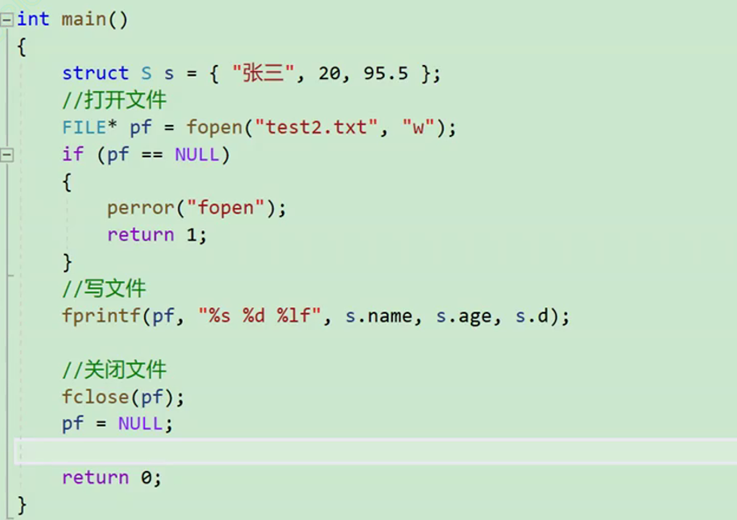Click the 's.d' argument

(532, 316)
